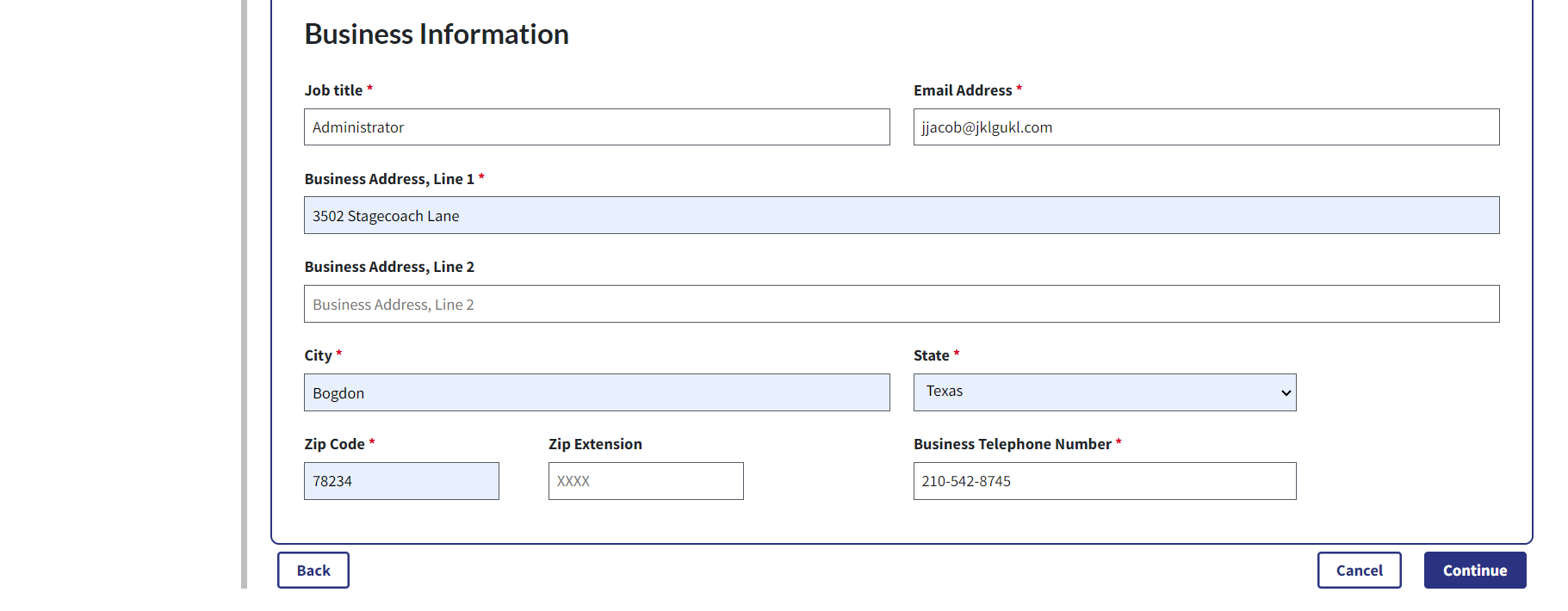Click the City label text
The image size is (1568, 611).
click(x=318, y=355)
